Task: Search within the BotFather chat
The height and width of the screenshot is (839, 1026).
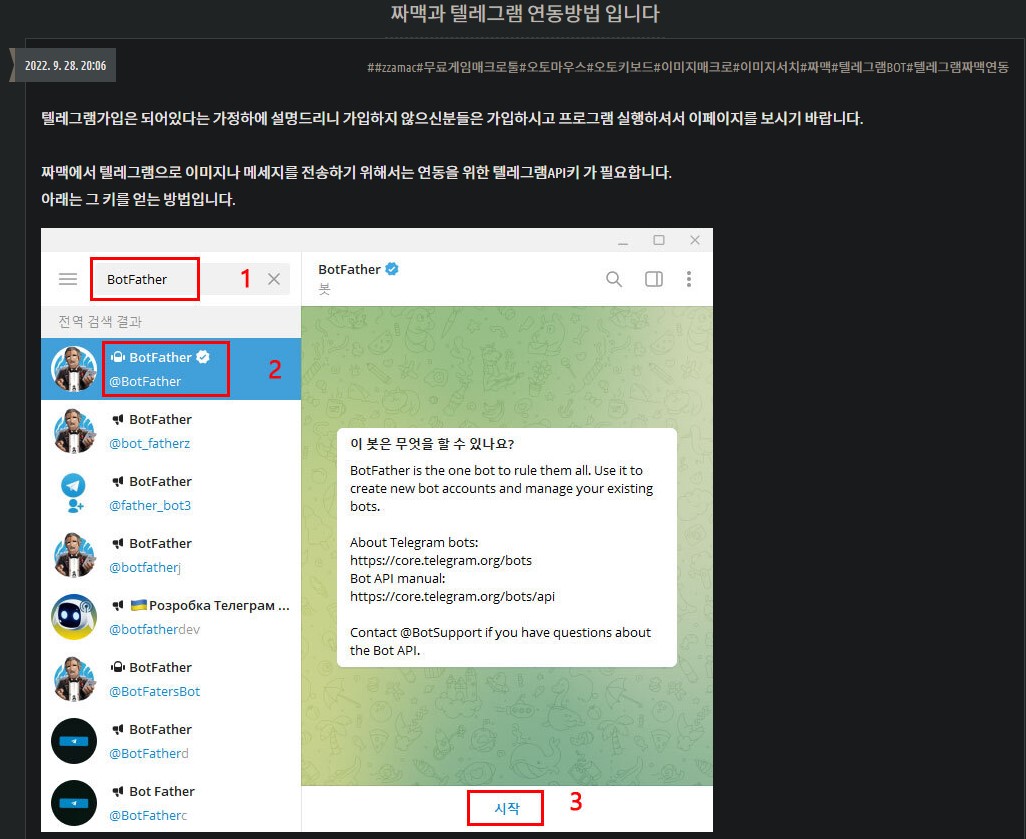Action: 614,279
